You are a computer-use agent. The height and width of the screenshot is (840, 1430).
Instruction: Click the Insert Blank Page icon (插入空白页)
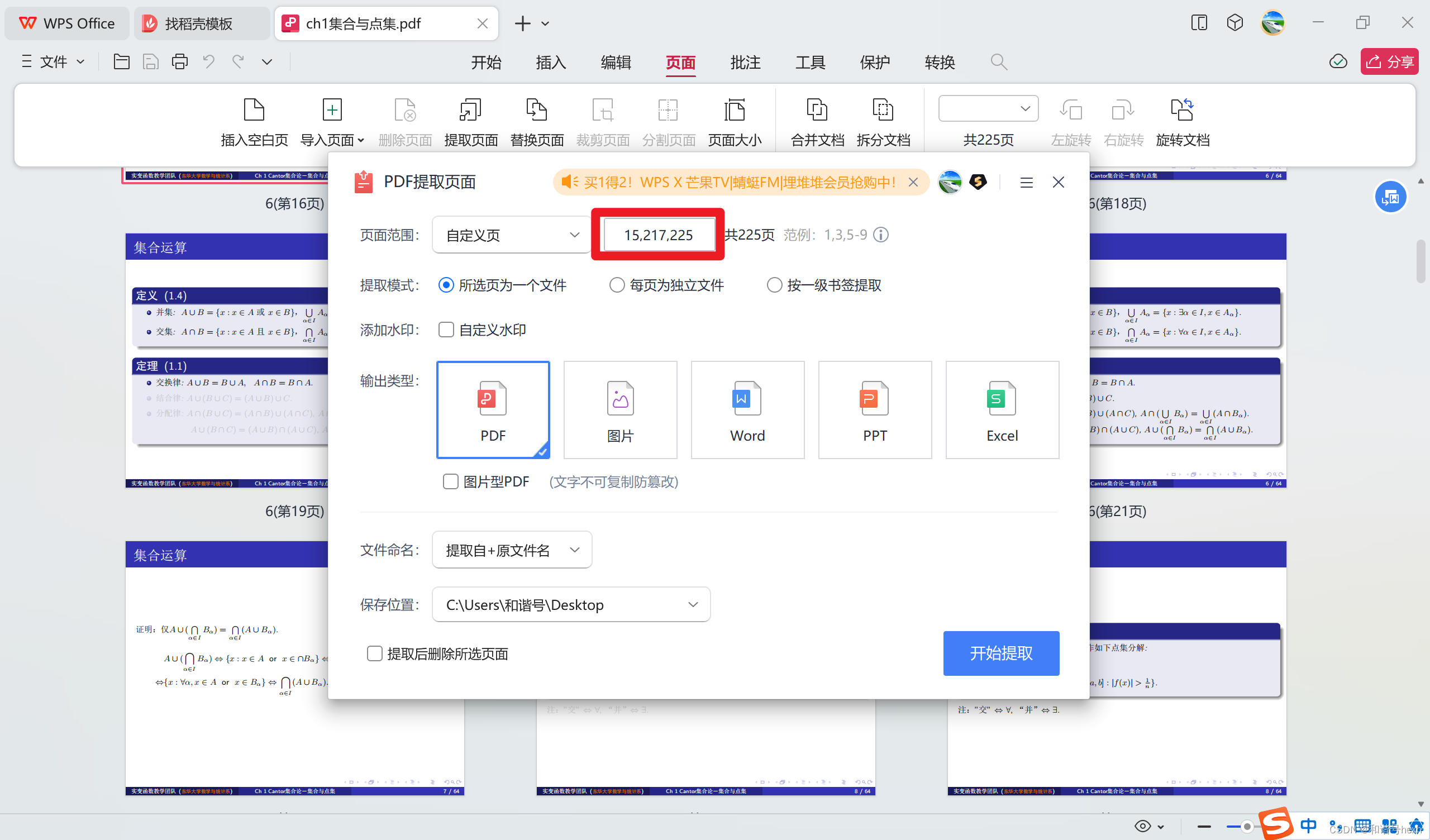click(x=254, y=109)
